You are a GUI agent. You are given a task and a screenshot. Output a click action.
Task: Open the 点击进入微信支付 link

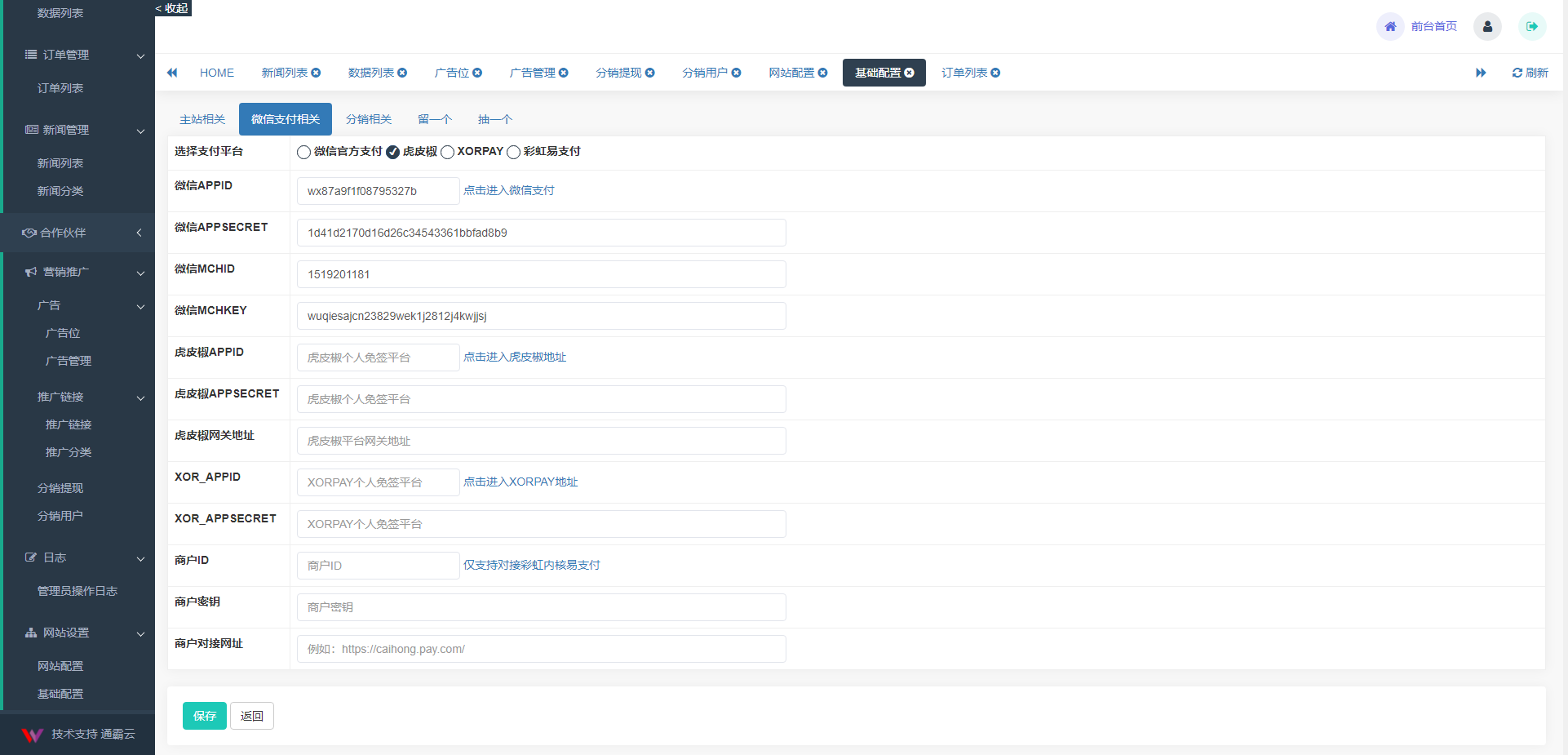(x=509, y=190)
